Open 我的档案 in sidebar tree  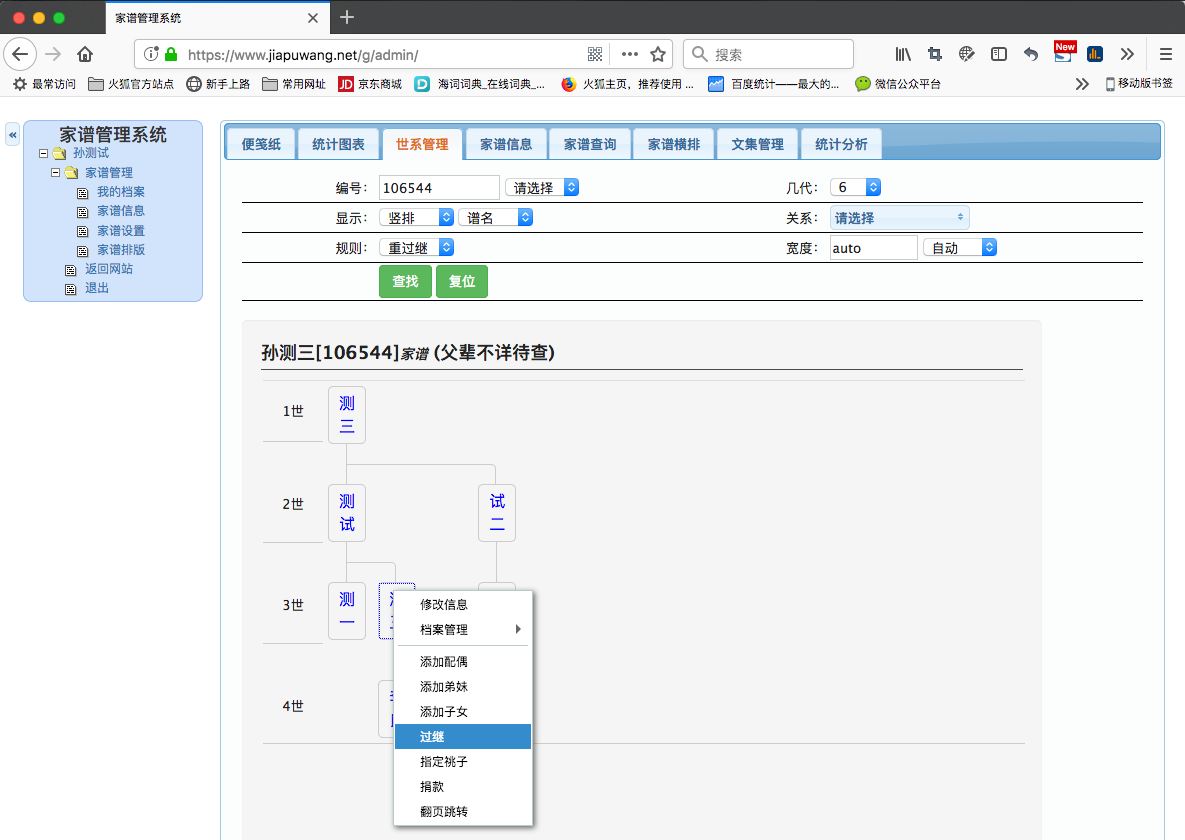pyautogui.click(x=120, y=192)
